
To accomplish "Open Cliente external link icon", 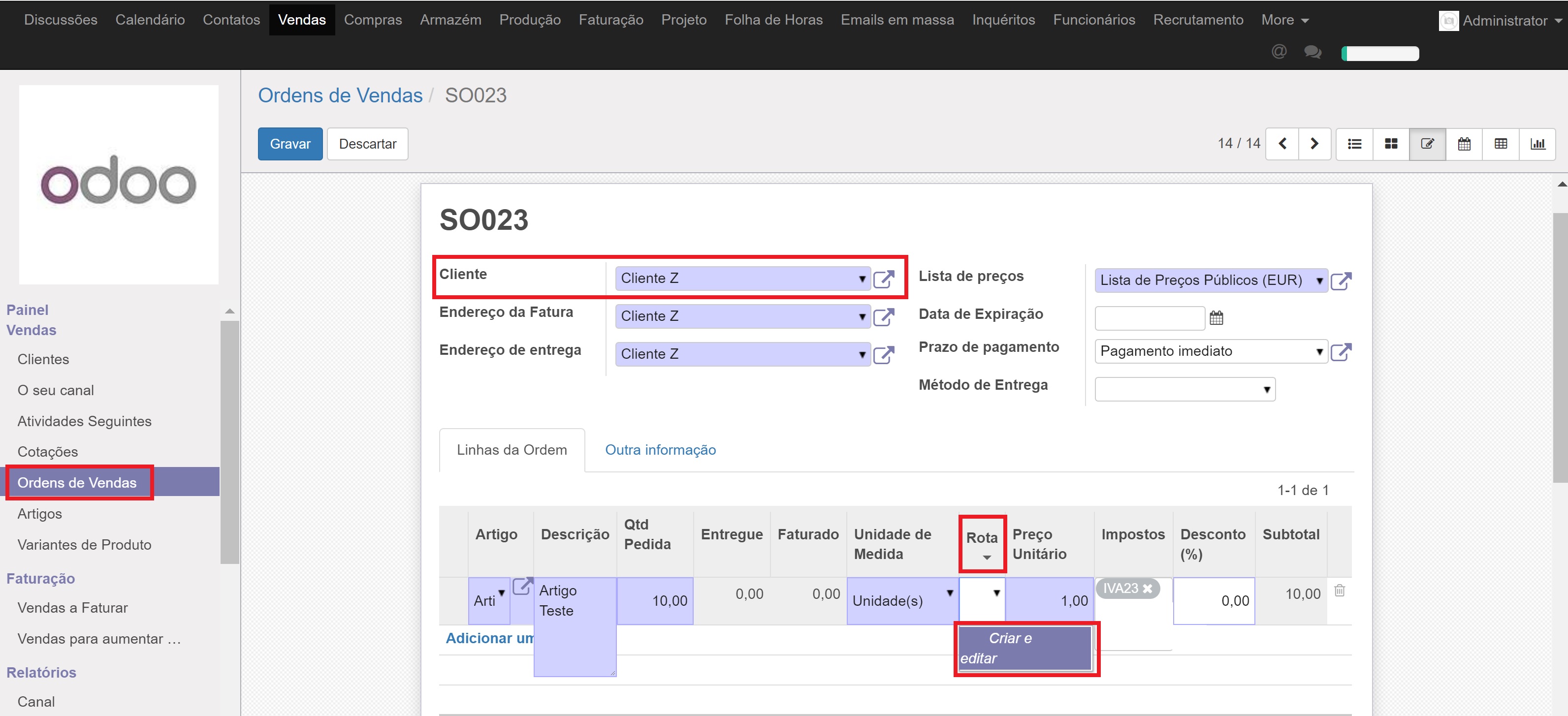I will [x=883, y=279].
